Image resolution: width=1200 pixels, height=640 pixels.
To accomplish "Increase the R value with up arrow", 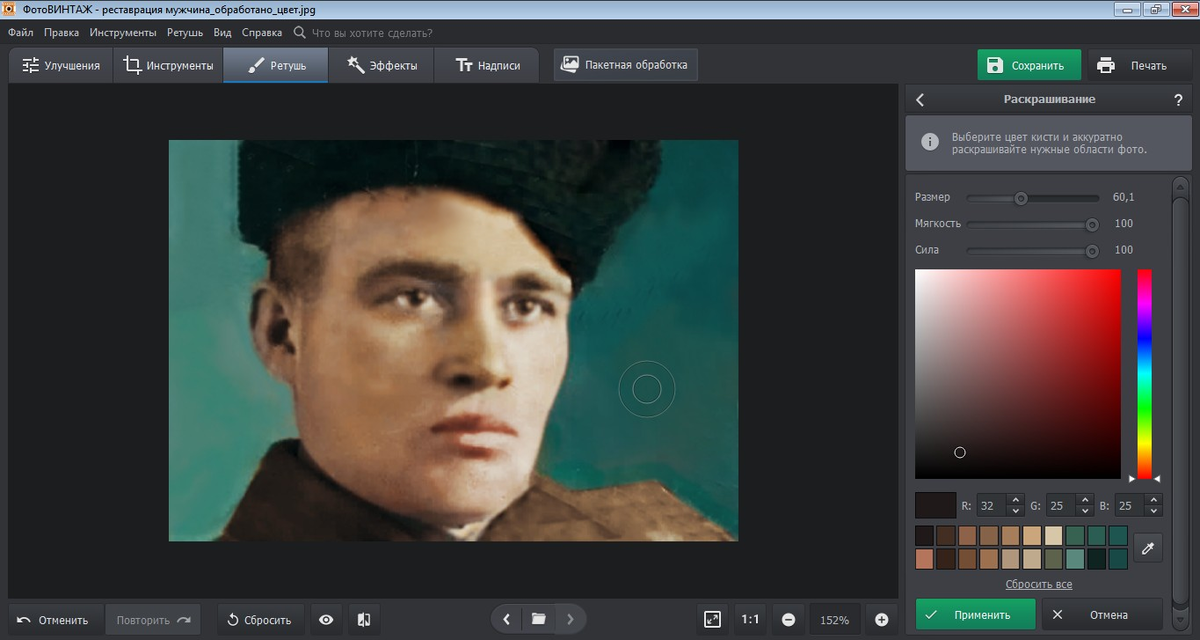I will coord(1016,500).
